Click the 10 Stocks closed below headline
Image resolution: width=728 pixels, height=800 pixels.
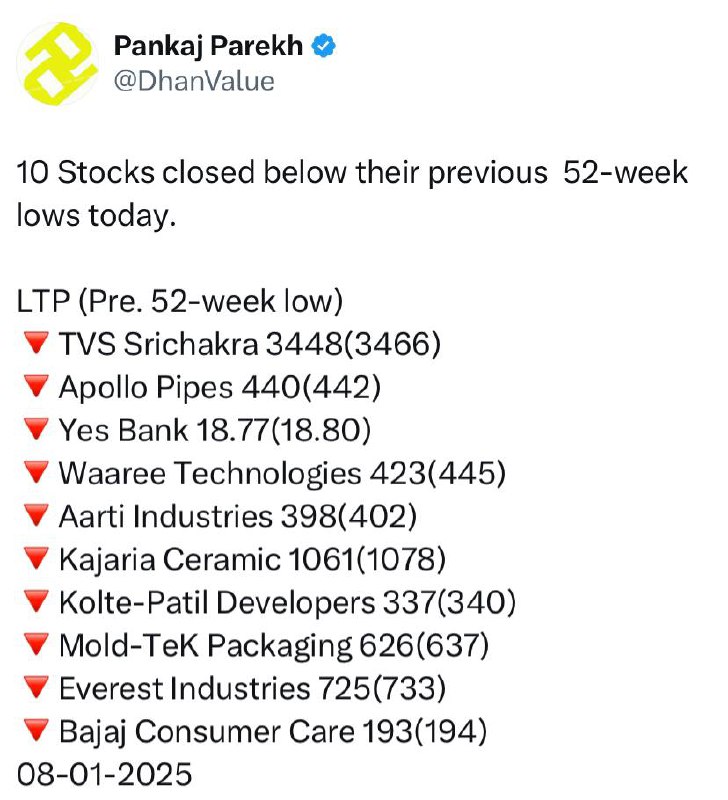[352, 194]
